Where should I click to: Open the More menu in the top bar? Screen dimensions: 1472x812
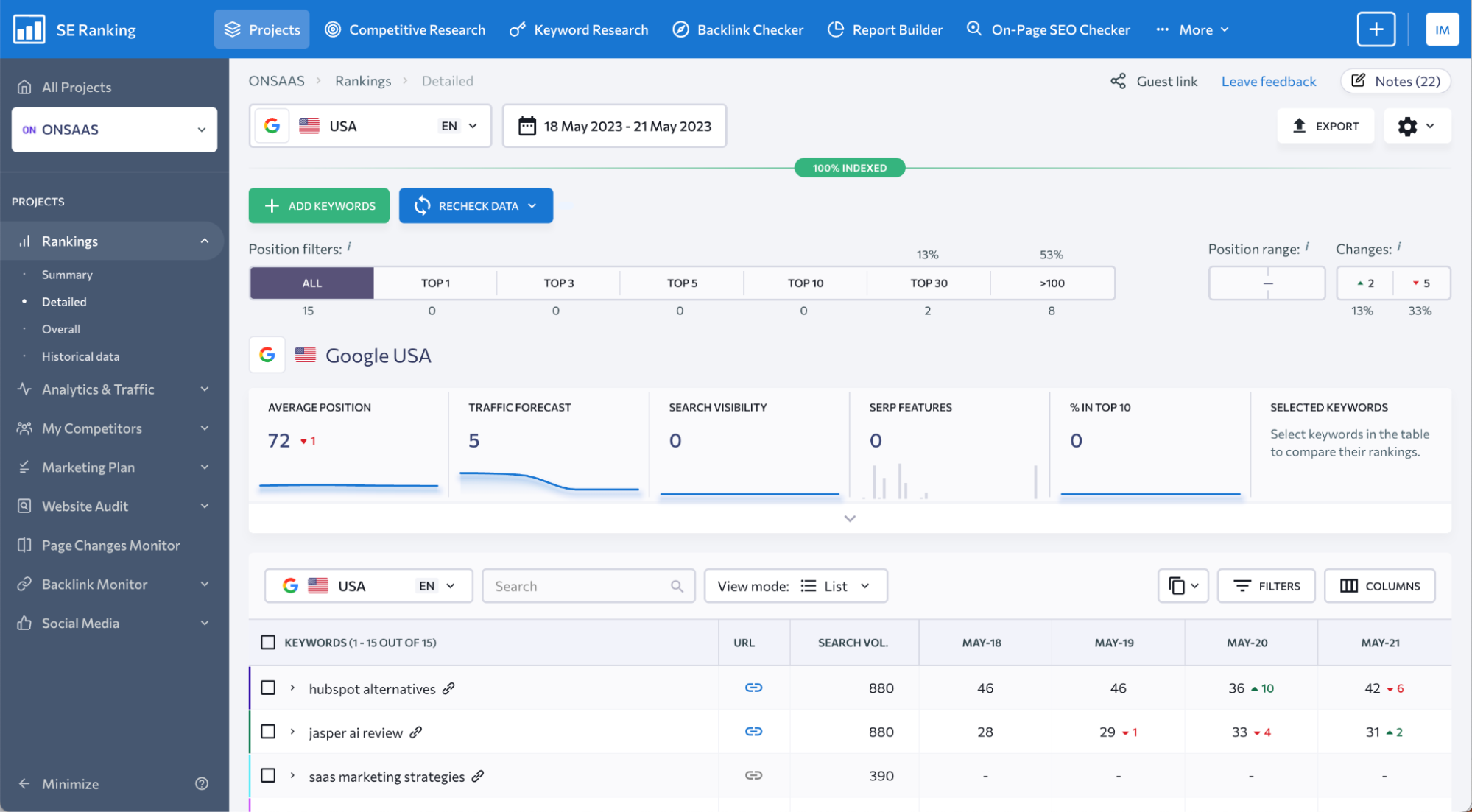(1192, 29)
